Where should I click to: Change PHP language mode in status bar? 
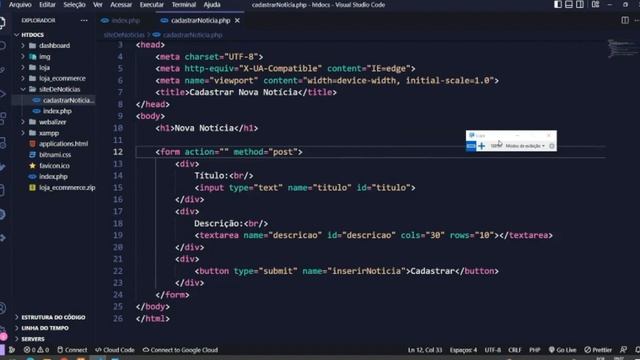pos(535,350)
